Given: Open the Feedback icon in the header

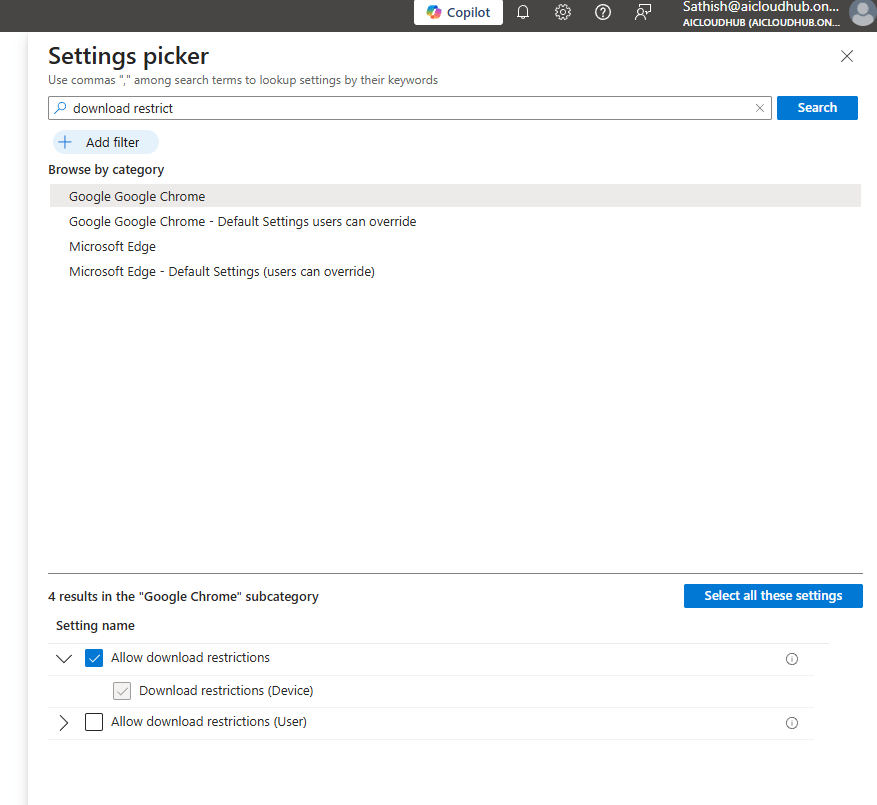Looking at the screenshot, I should 644,13.
